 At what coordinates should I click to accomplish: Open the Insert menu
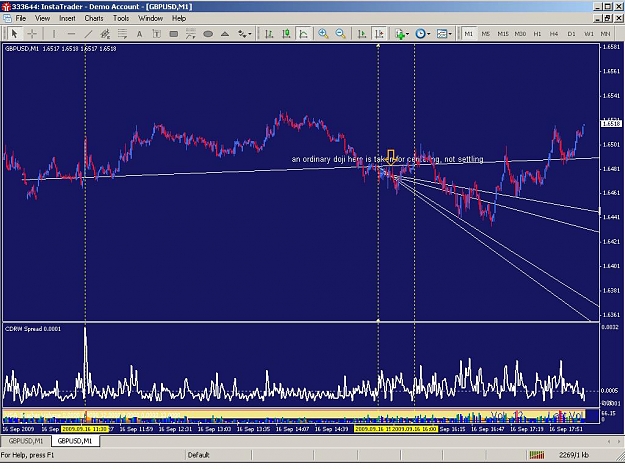tap(67, 18)
